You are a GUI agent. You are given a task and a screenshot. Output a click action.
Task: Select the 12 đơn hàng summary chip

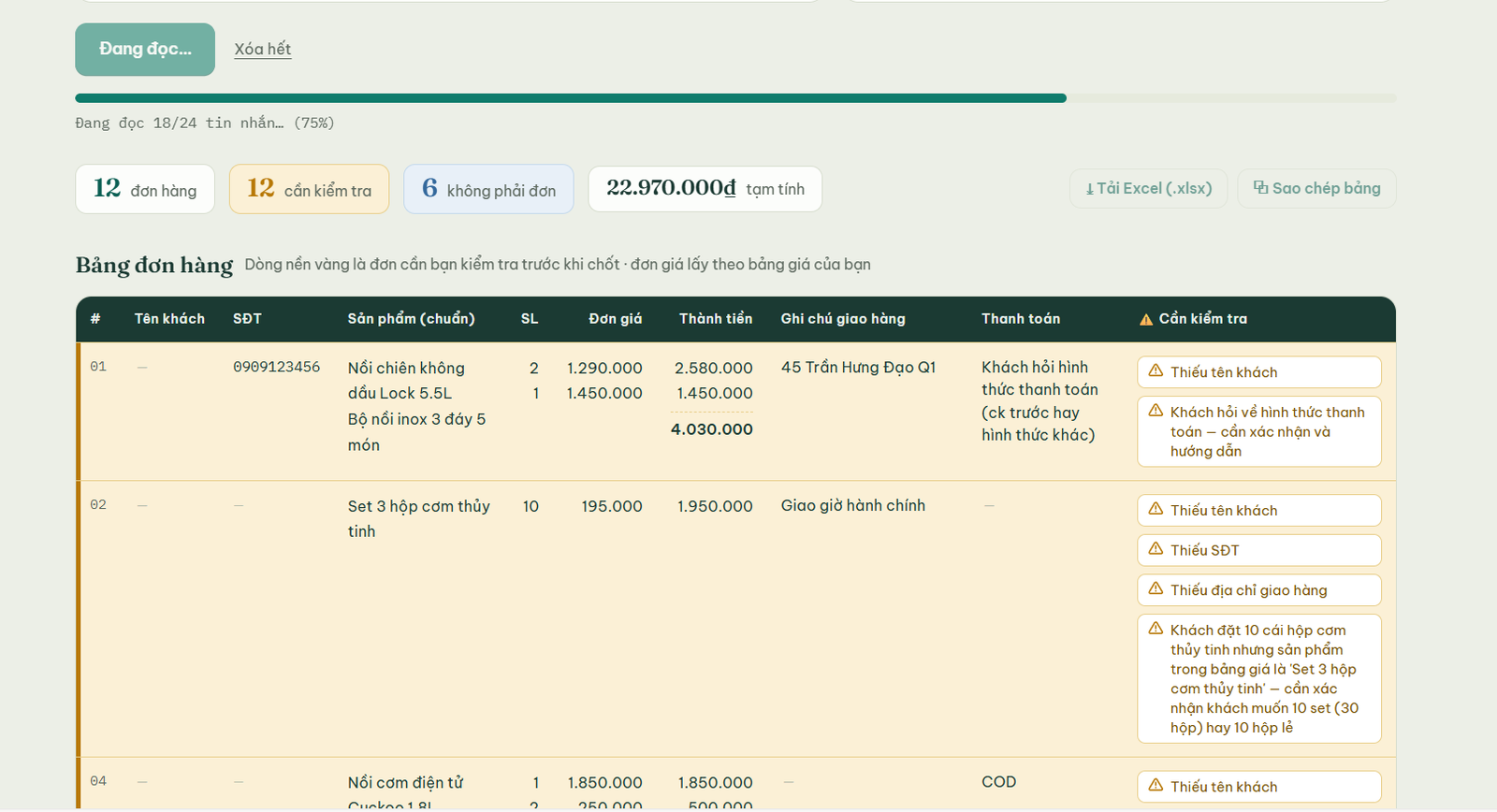145,189
